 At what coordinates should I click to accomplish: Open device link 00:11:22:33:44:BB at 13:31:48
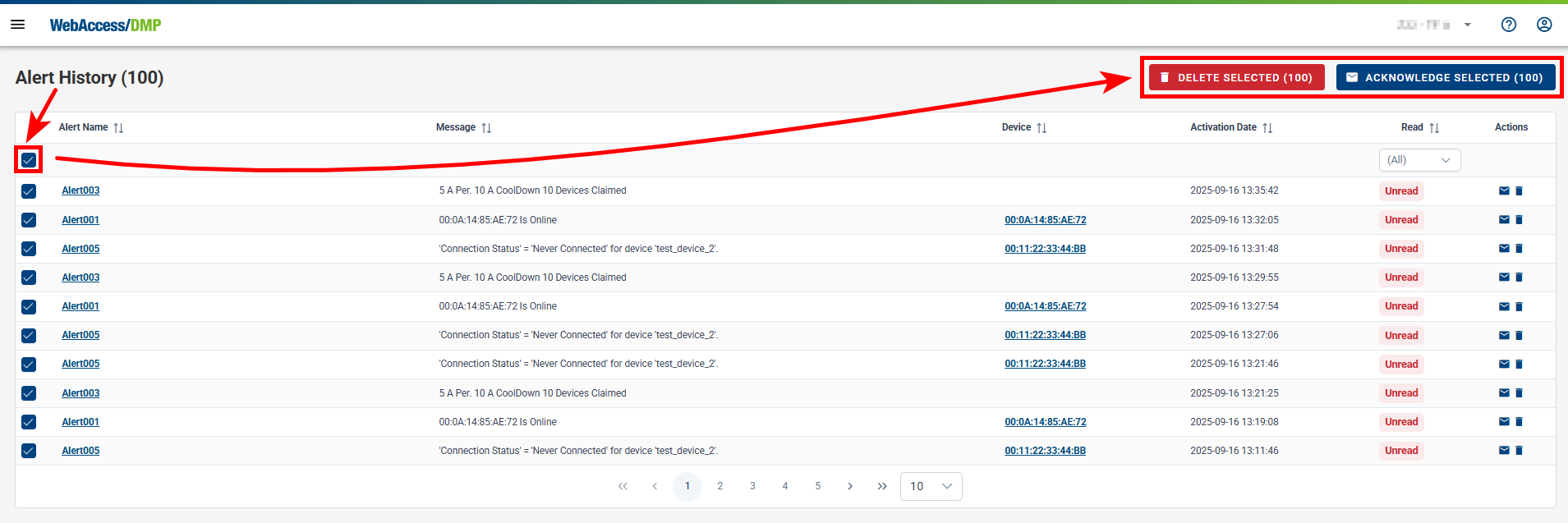click(x=1045, y=249)
